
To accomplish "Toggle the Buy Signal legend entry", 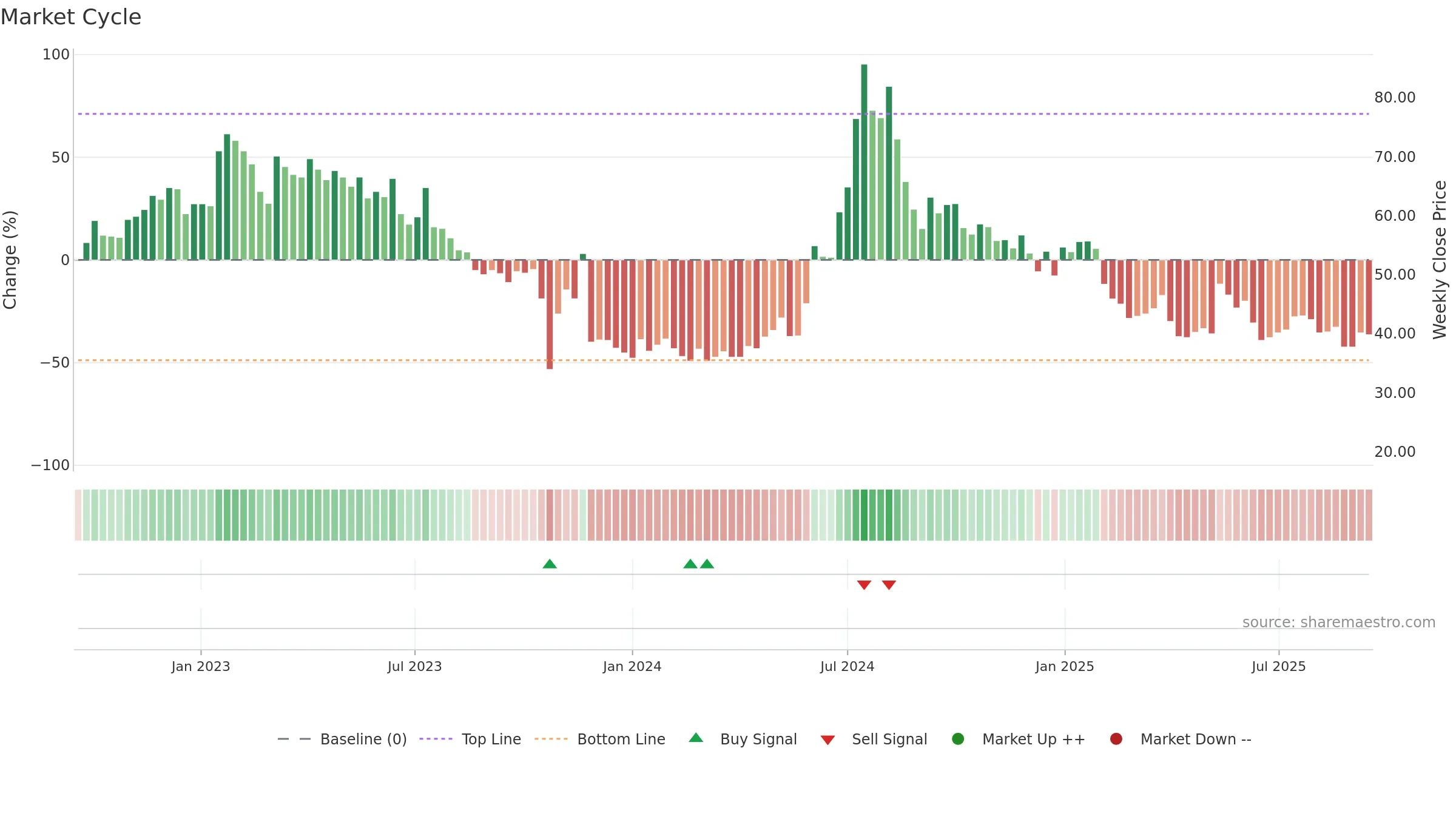I will [743, 739].
